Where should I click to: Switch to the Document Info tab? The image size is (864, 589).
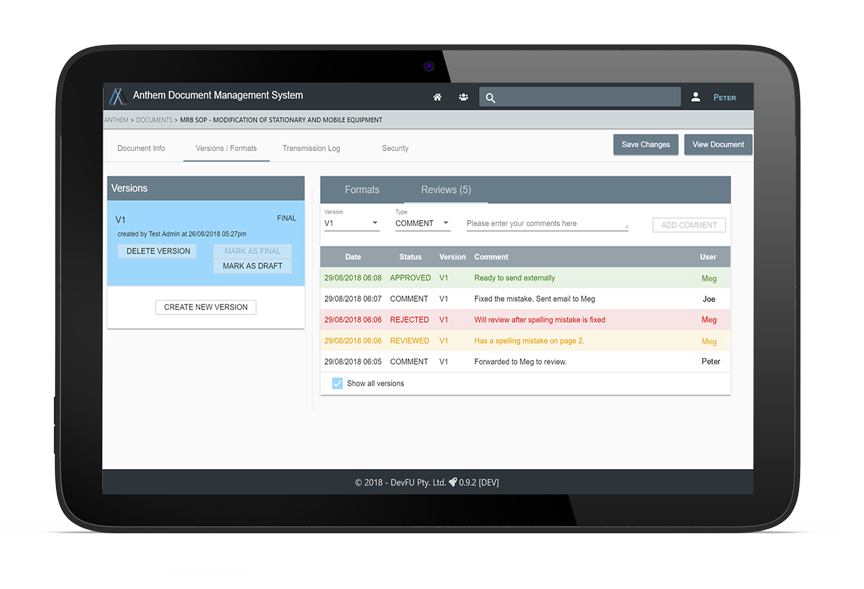(x=141, y=148)
